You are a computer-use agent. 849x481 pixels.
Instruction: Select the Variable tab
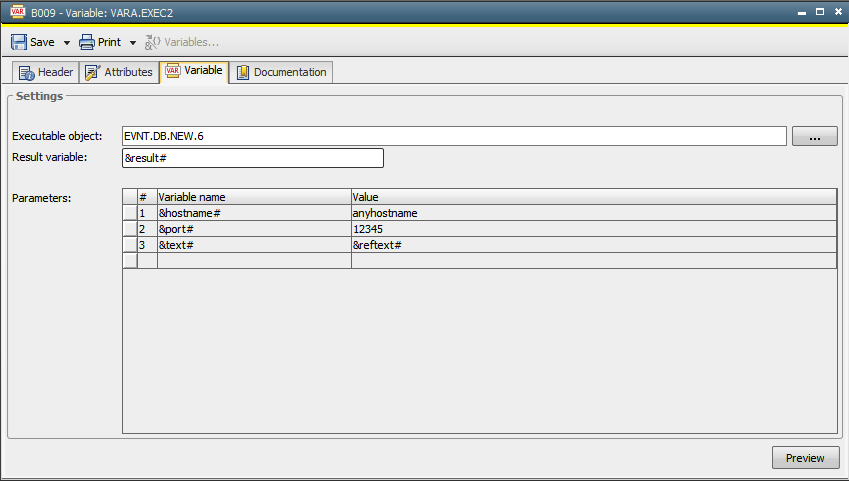[193, 71]
